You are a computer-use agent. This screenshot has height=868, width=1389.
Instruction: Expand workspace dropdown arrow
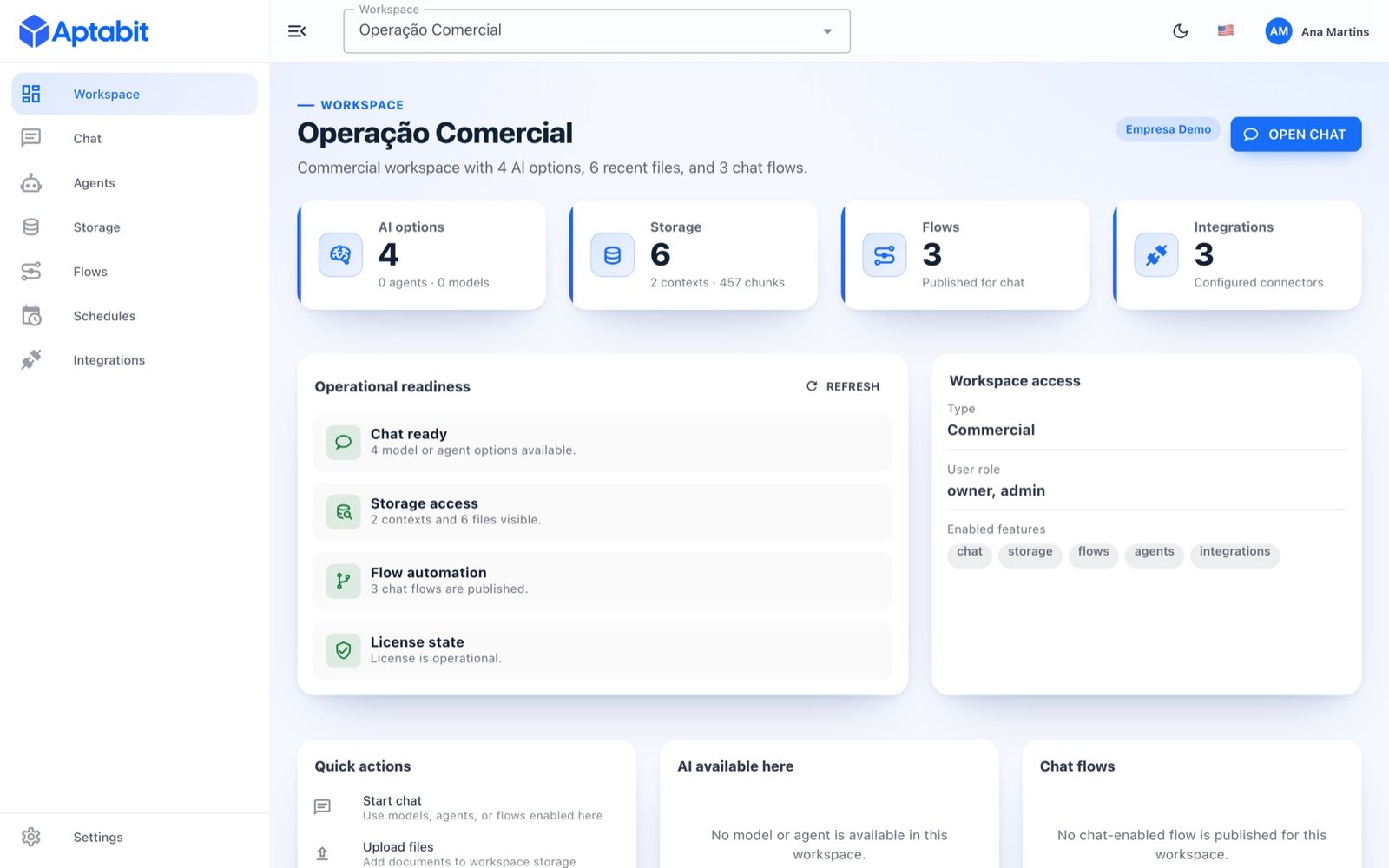(x=827, y=31)
